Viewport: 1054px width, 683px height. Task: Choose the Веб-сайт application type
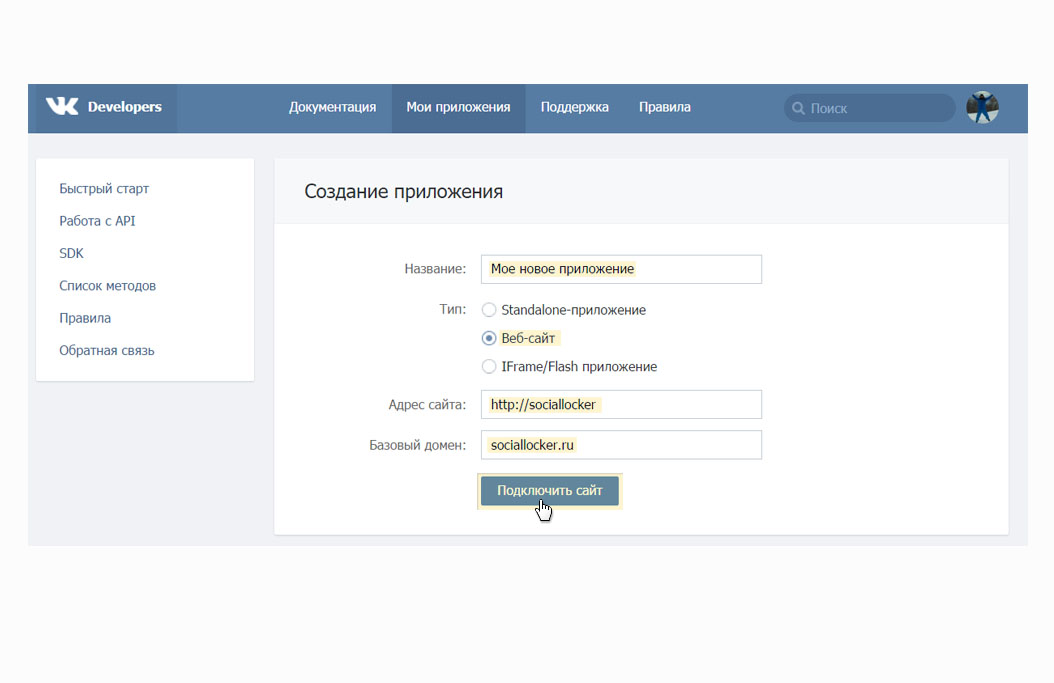489,338
